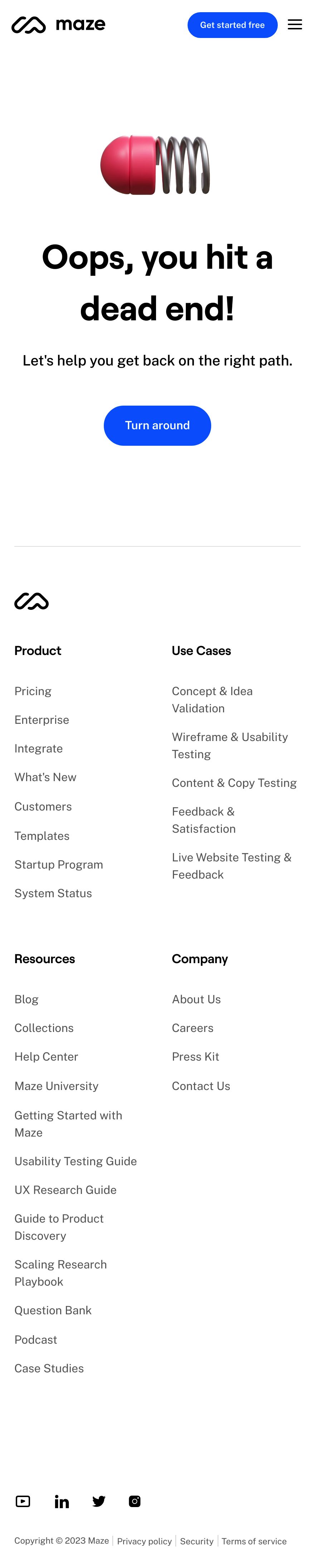Open the Pricing footer link
This screenshot has width=315, height=1568.
point(33,691)
